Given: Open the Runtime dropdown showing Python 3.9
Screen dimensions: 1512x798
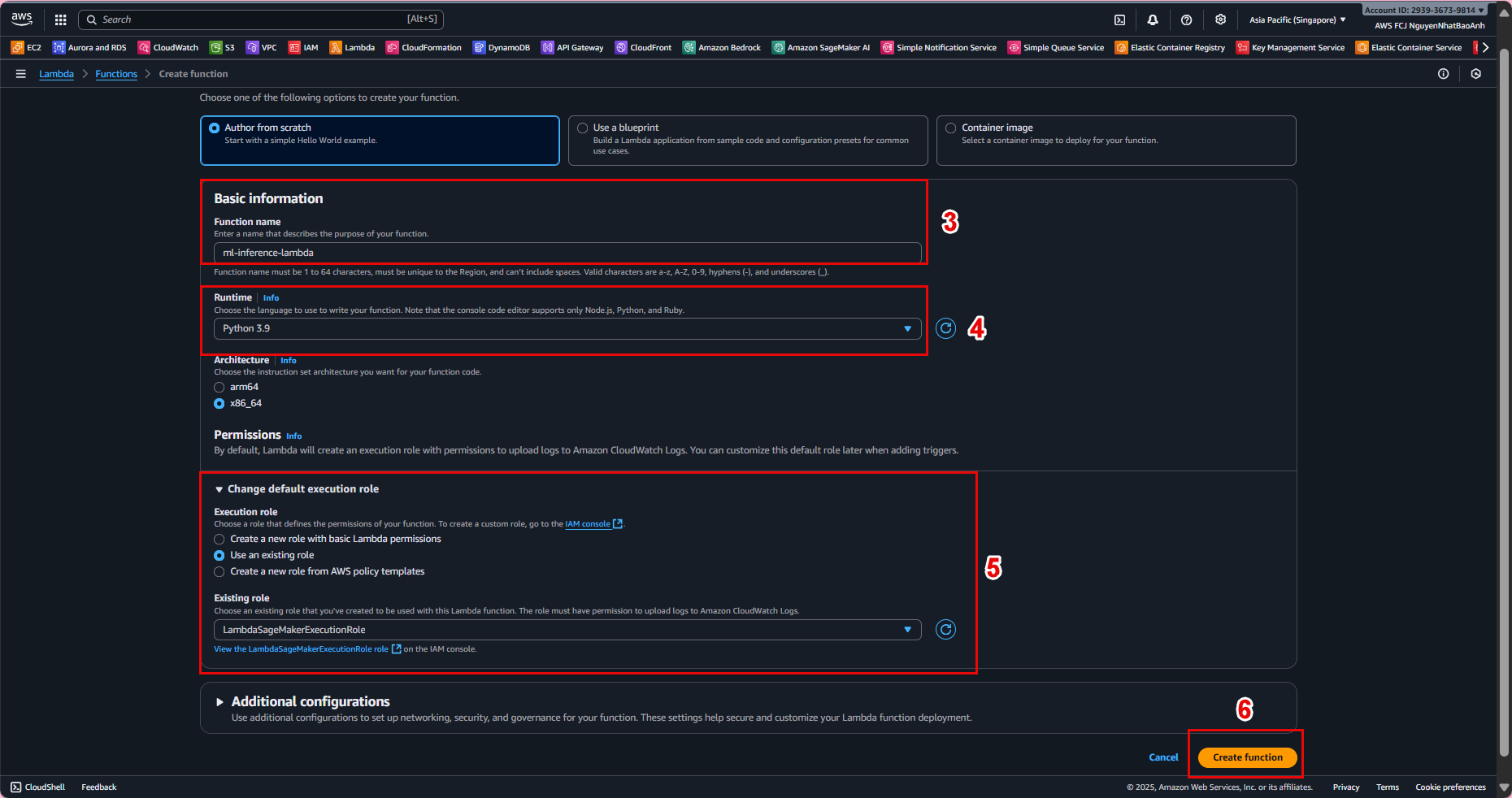Looking at the screenshot, I should 567,328.
